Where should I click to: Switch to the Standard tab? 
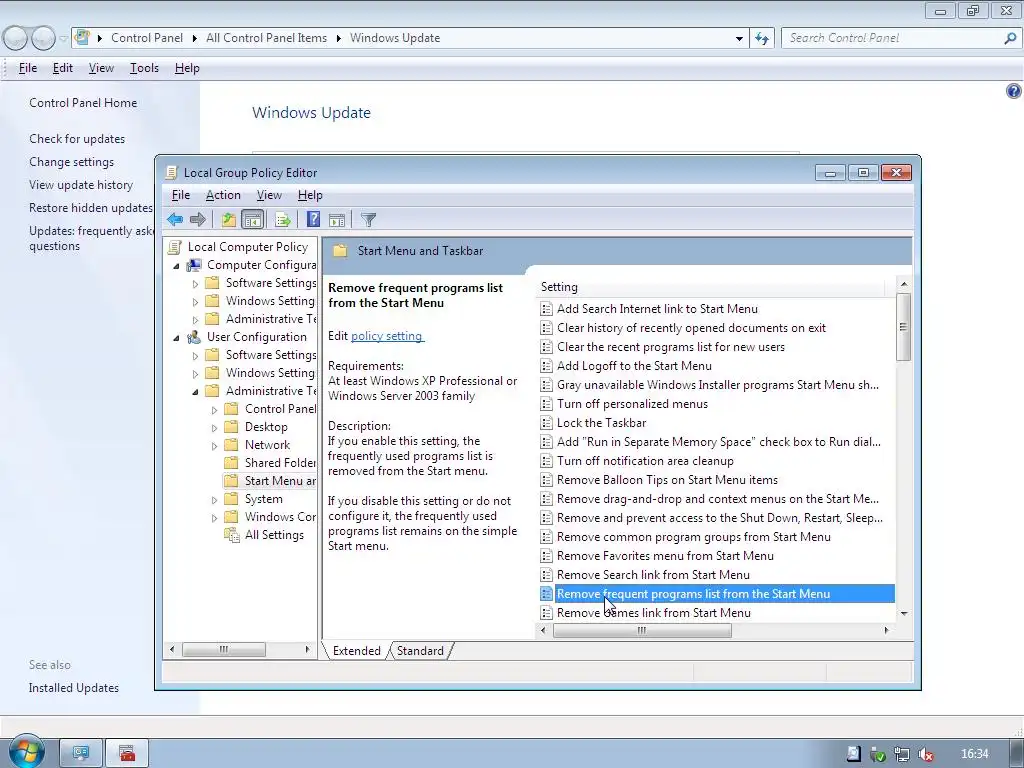420,650
